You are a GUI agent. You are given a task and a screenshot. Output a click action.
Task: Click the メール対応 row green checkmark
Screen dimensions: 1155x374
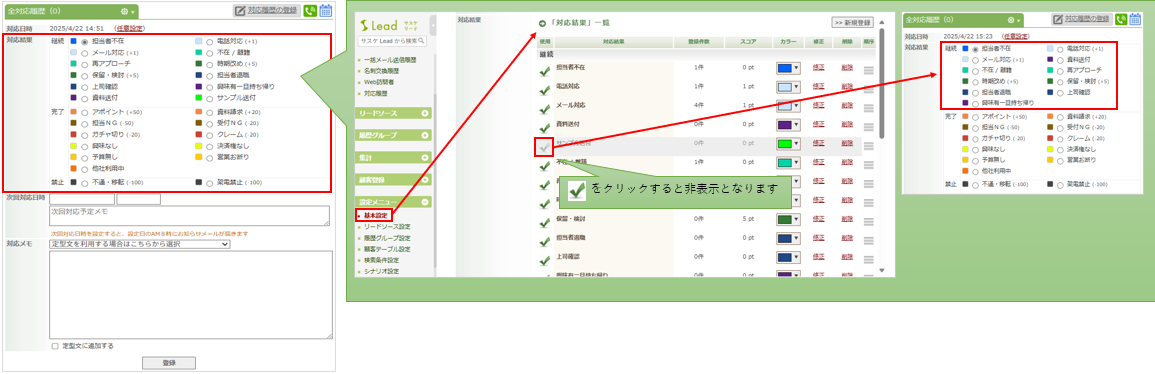[544, 109]
